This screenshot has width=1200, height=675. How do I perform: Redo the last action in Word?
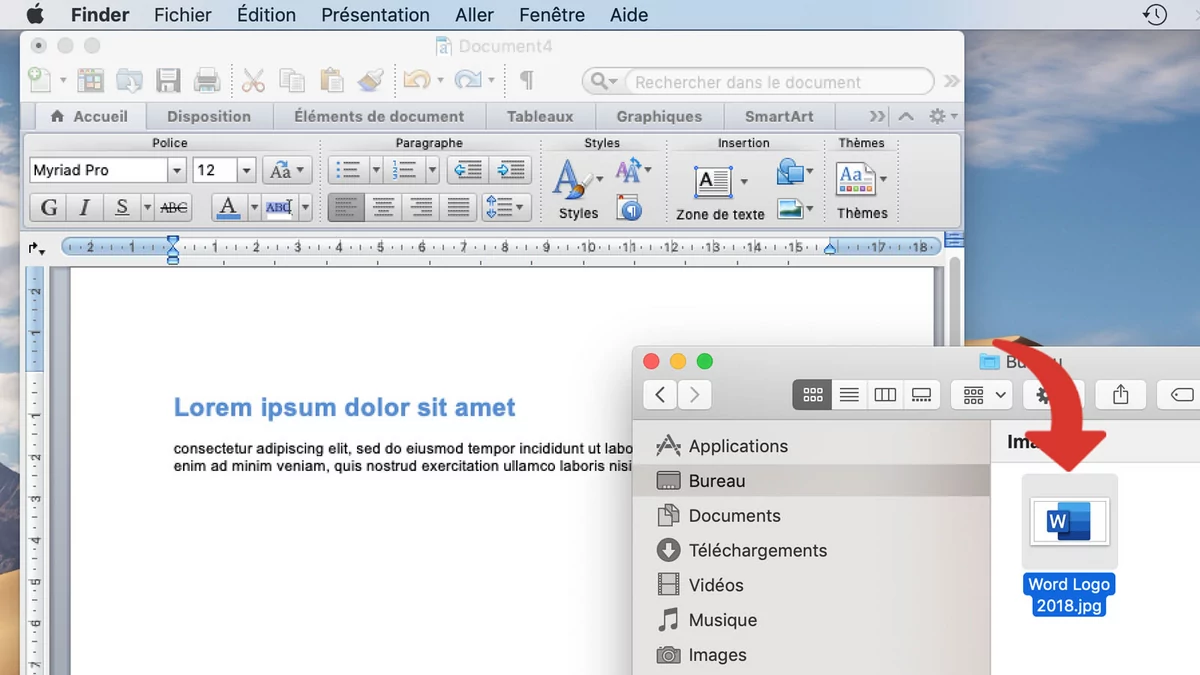point(467,80)
